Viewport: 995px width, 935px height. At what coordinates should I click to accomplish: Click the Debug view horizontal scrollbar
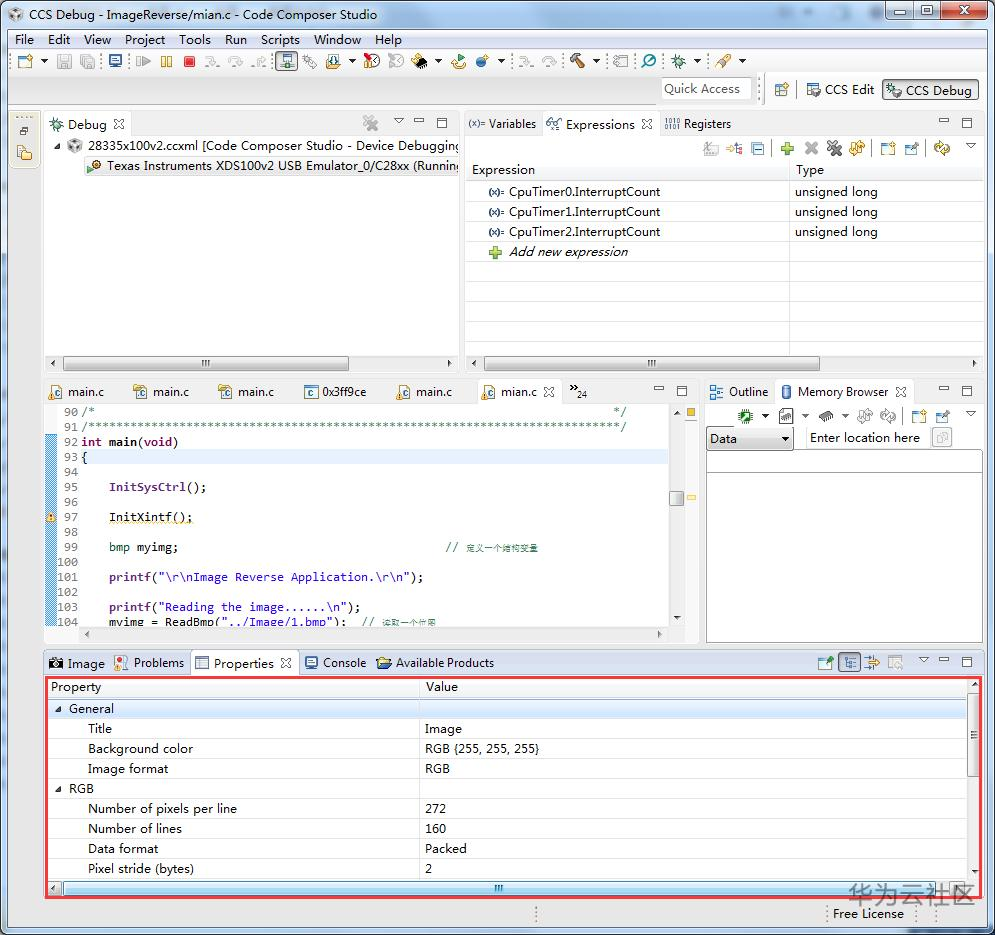206,364
